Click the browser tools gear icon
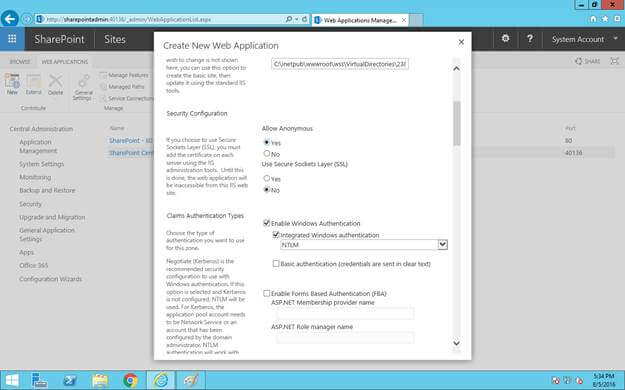The image size is (625, 390). tap(617, 19)
